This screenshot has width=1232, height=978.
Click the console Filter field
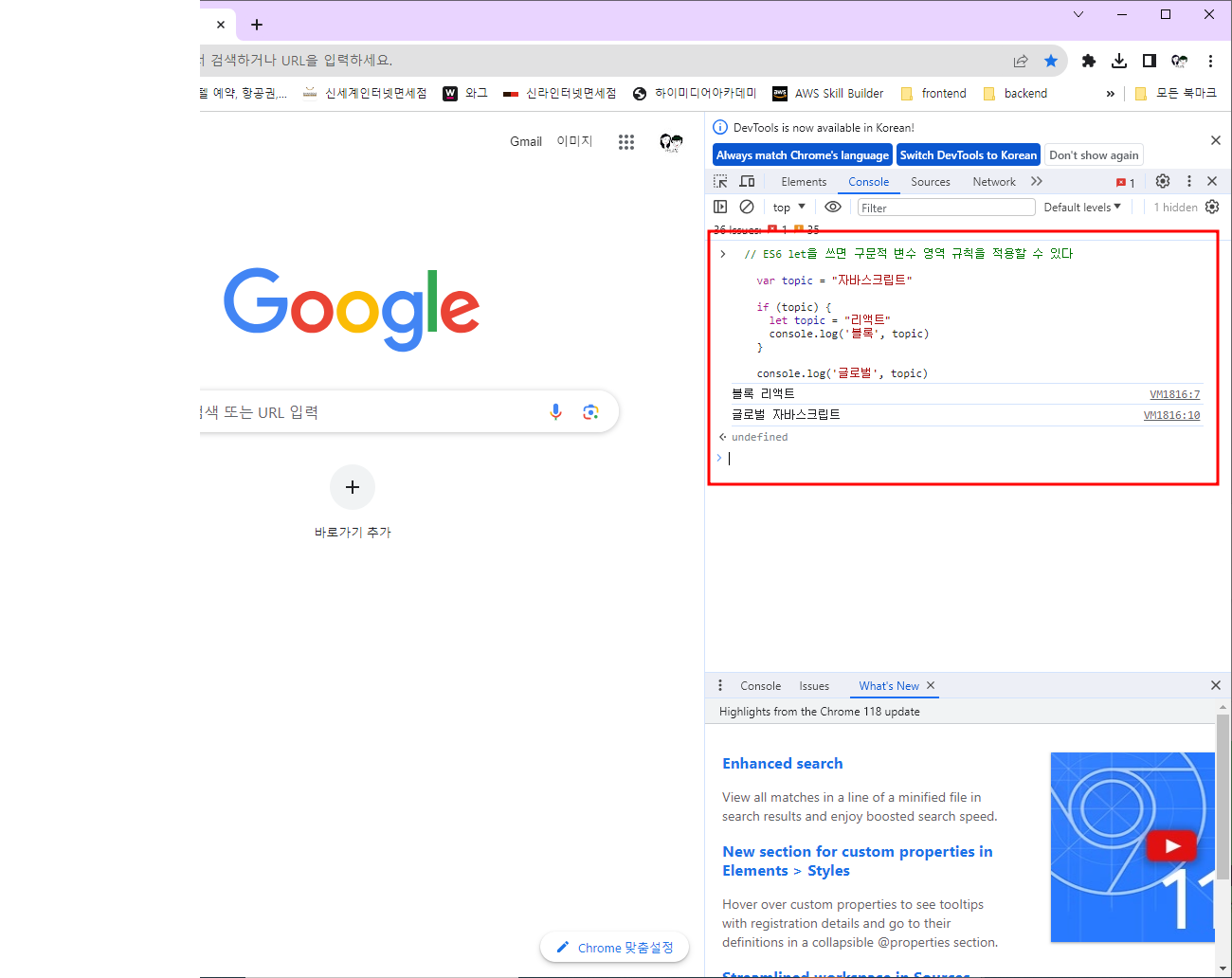coord(946,208)
